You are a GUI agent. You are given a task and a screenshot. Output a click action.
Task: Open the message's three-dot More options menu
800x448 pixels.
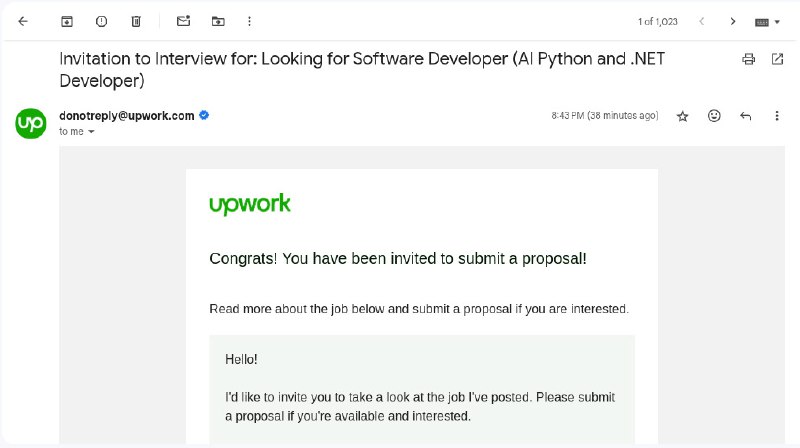point(777,116)
